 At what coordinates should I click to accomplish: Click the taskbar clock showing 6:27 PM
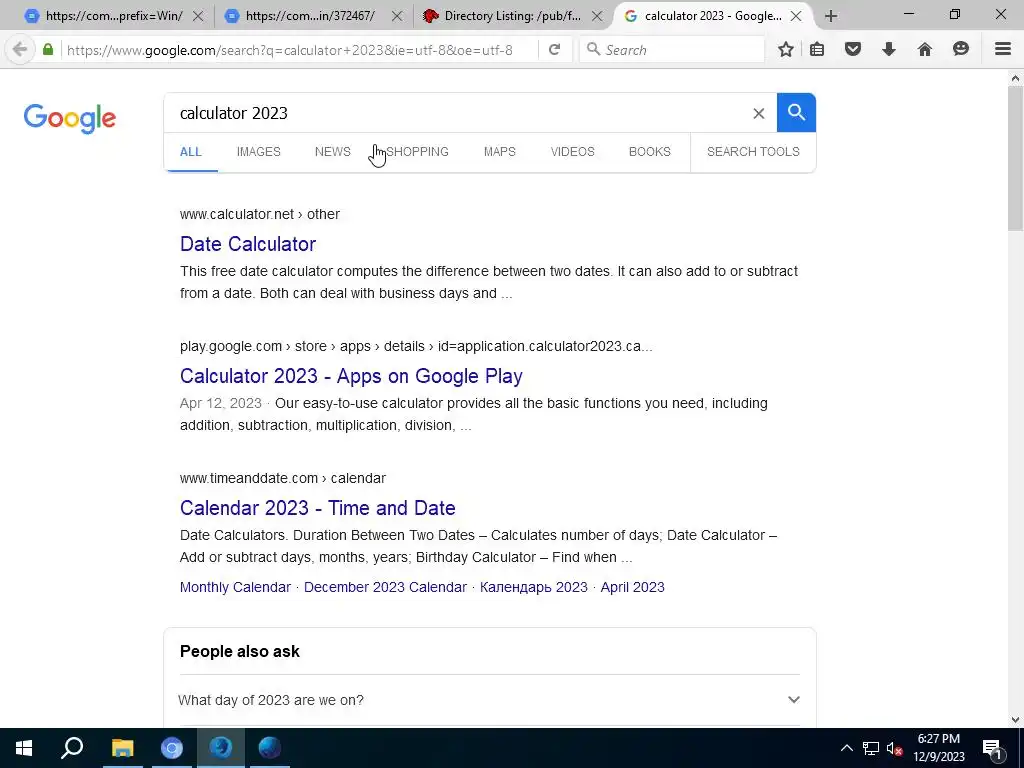(x=939, y=748)
